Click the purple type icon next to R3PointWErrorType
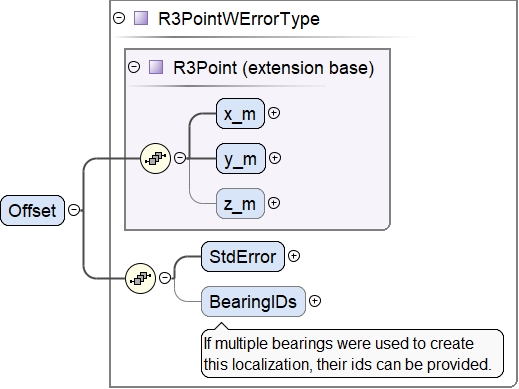Screen dimensions: 519x389 (x=141, y=18)
